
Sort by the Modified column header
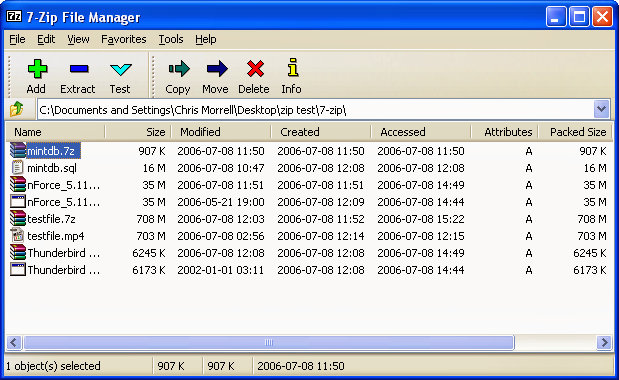click(x=221, y=132)
